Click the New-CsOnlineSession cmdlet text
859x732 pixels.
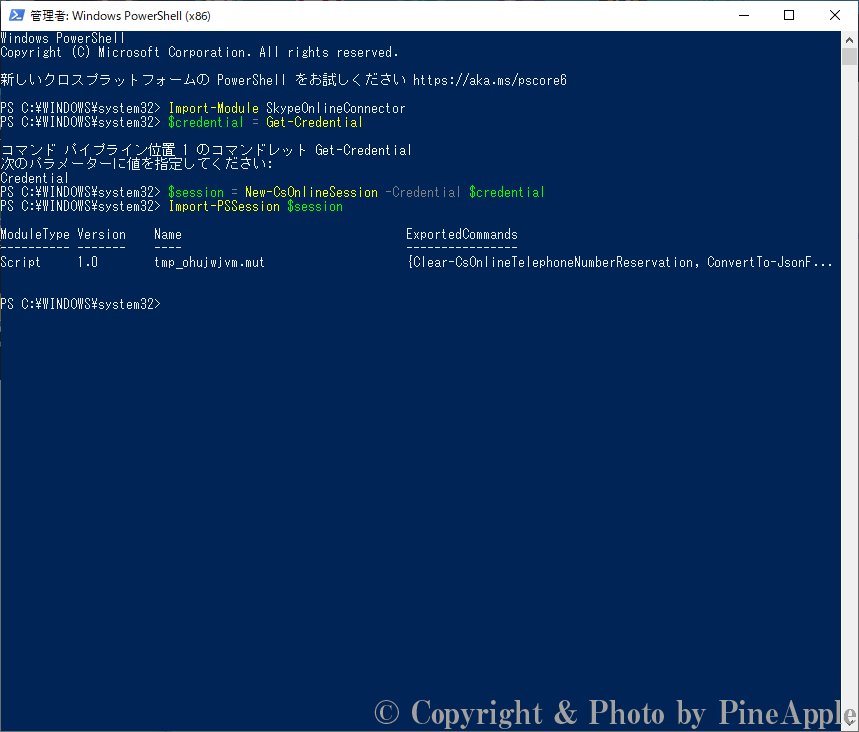pyautogui.click(x=311, y=192)
